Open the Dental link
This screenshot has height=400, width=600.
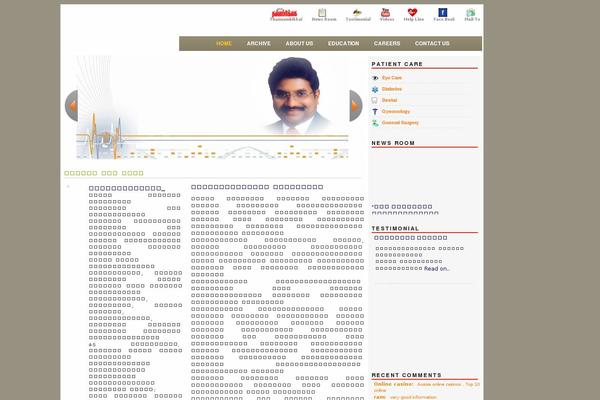[x=390, y=100]
